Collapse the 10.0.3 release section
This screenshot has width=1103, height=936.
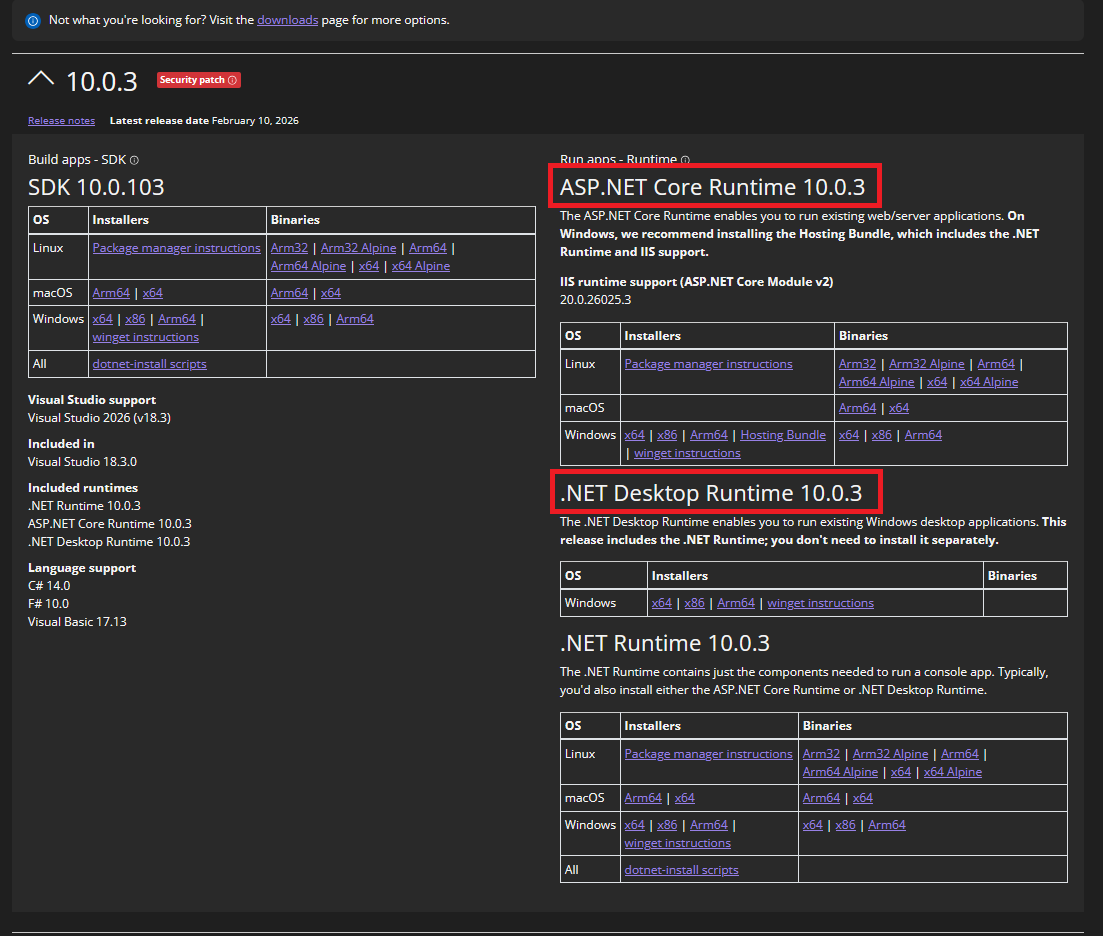point(41,79)
